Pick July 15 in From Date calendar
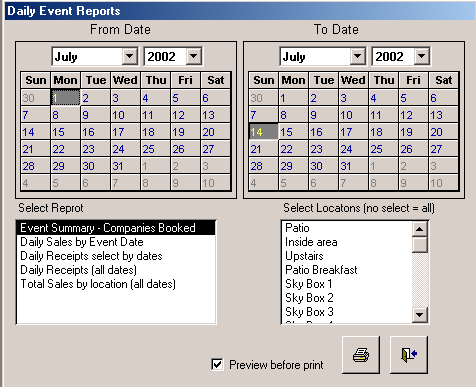The width and height of the screenshot is (476, 387). (x=65, y=132)
